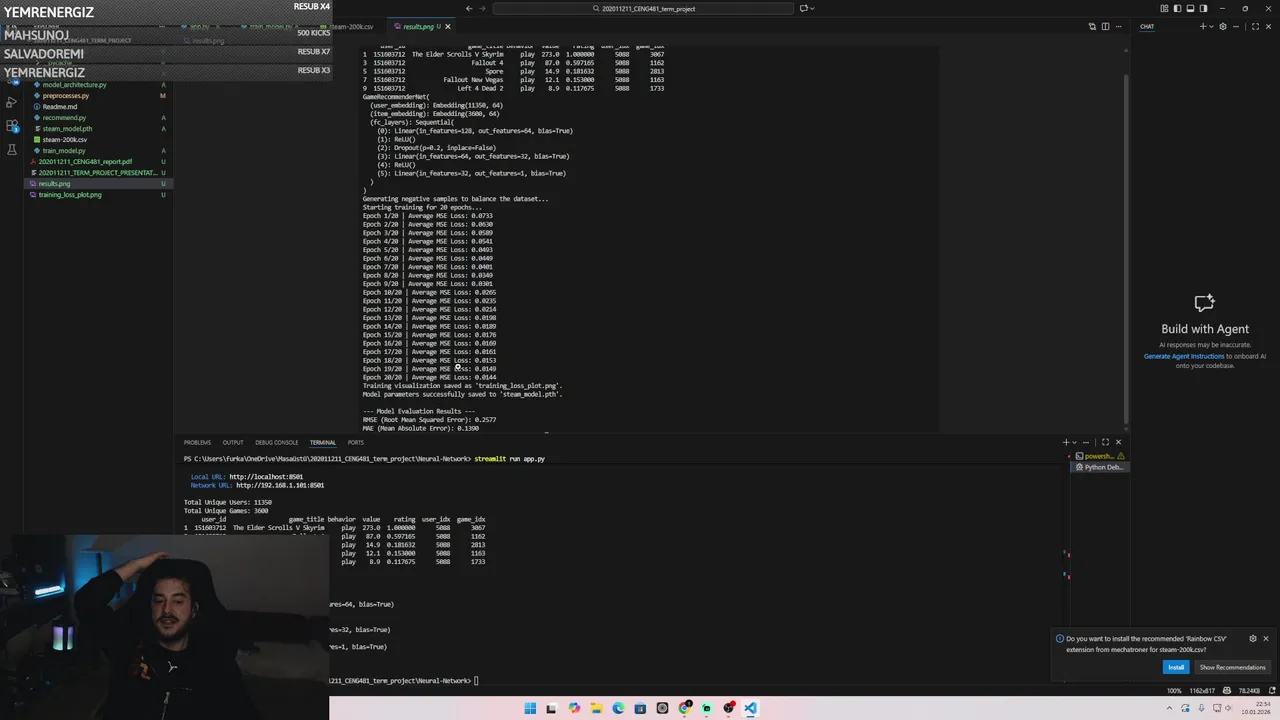1280x720 pixels.
Task: Click Visual Studio Code taskbar icon
Action: coord(750,708)
